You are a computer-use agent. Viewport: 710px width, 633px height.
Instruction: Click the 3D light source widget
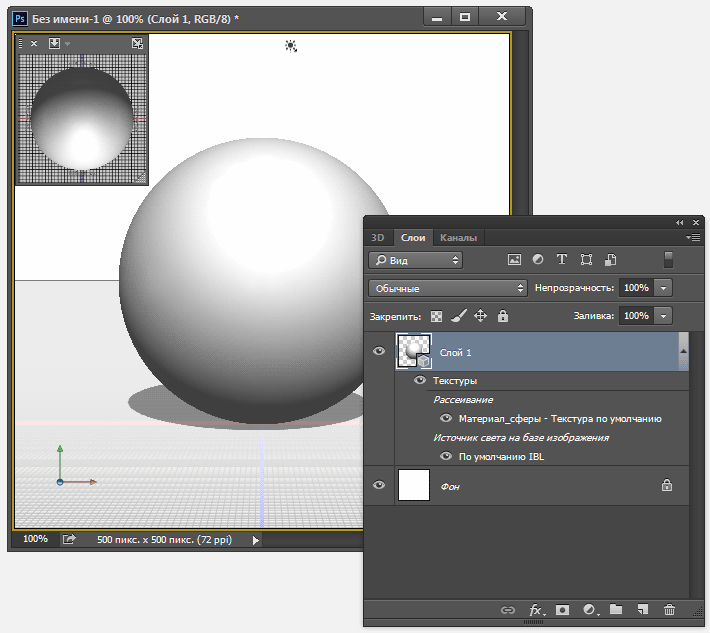[x=291, y=45]
